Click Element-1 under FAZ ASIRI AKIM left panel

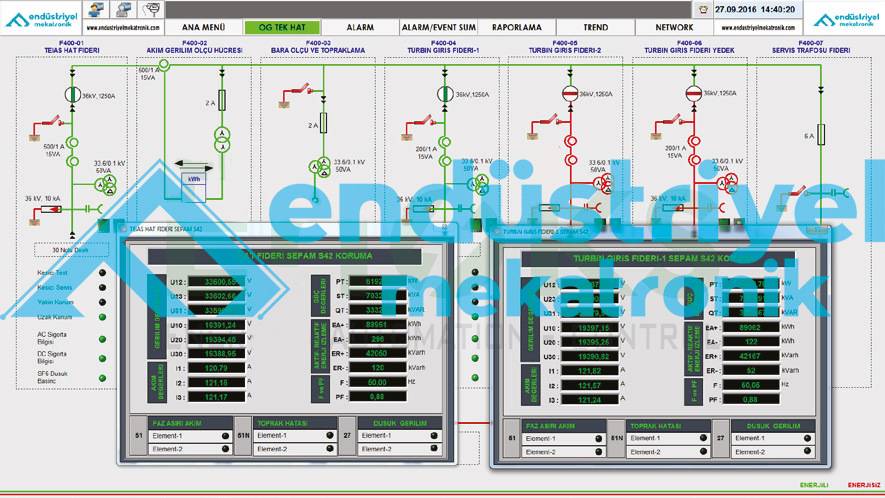[176, 436]
